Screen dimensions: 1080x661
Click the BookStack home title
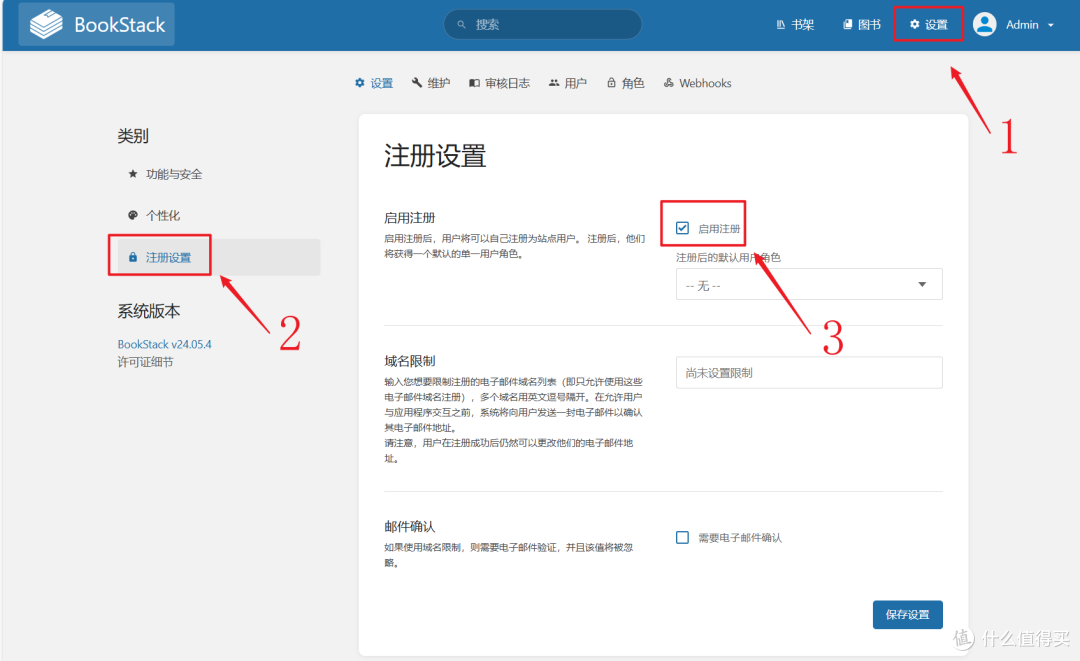(x=120, y=25)
